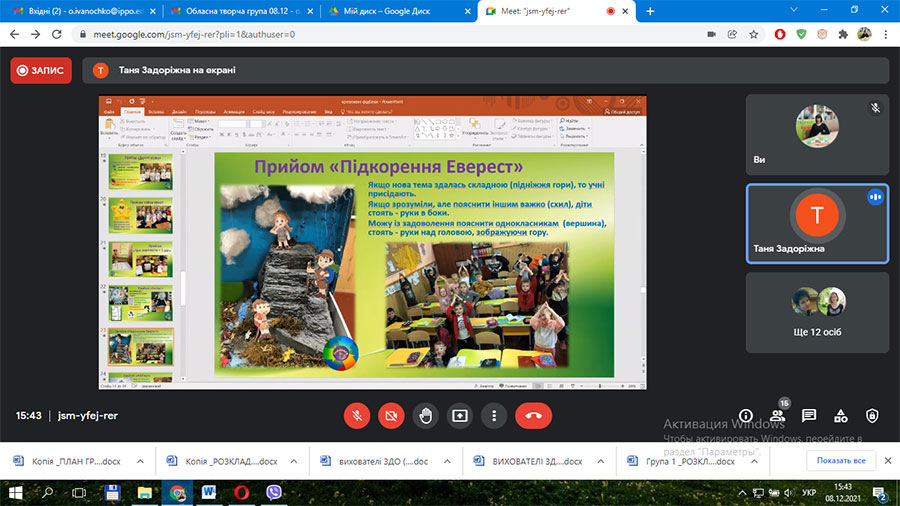The height and width of the screenshot is (506, 900).
Task: Expand options for Група 1 _РОЗКЛ download
Action: click(754, 461)
